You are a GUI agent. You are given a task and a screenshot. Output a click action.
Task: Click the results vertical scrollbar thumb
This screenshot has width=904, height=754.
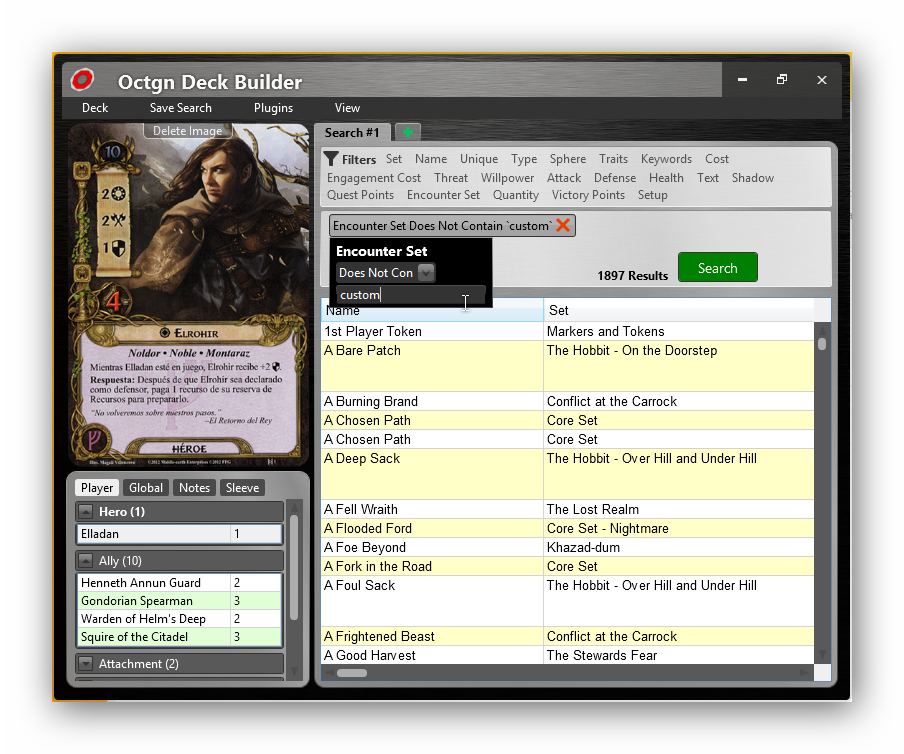pos(822,344)
